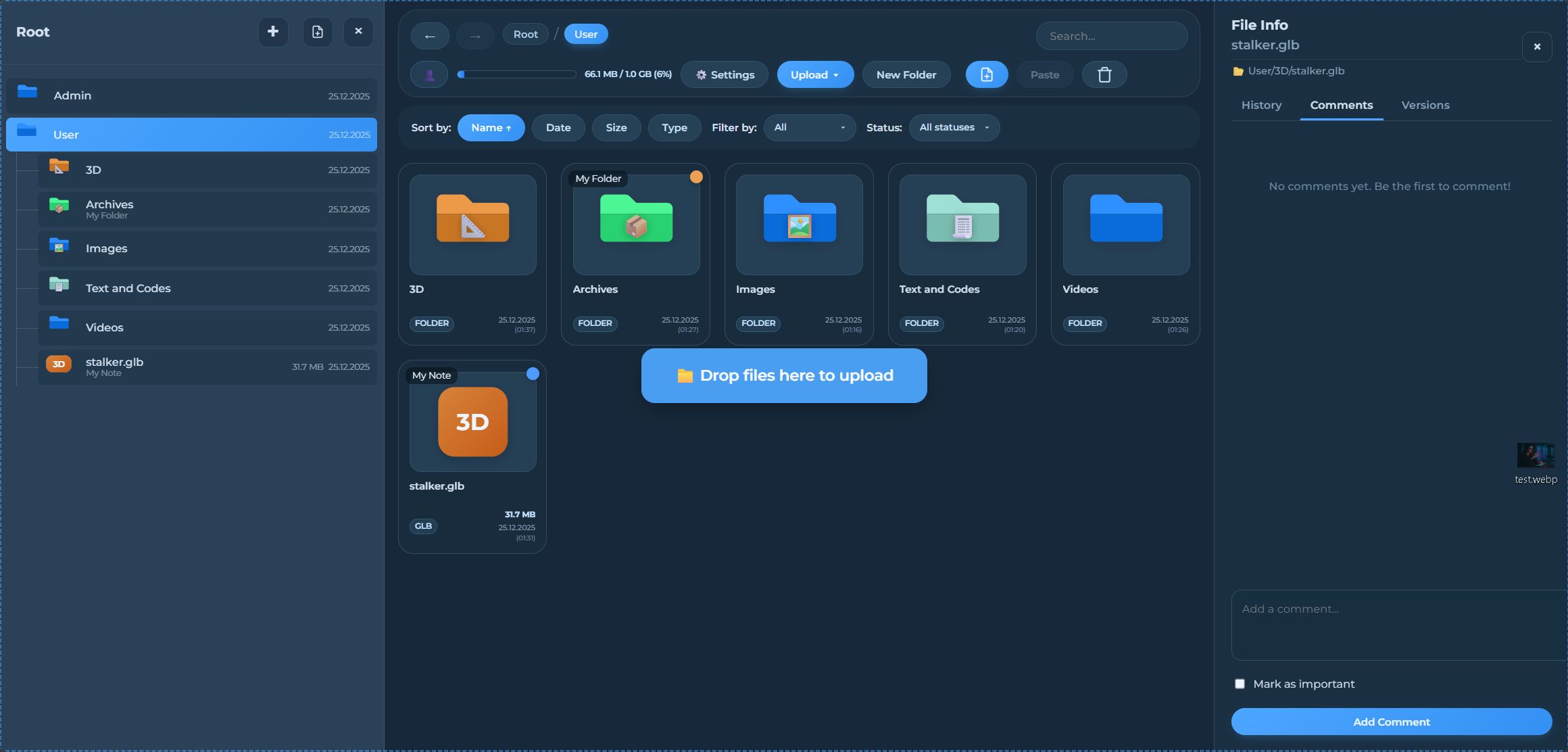Navigate back with left arrow button
The image size is (1568, 752).
430,36
